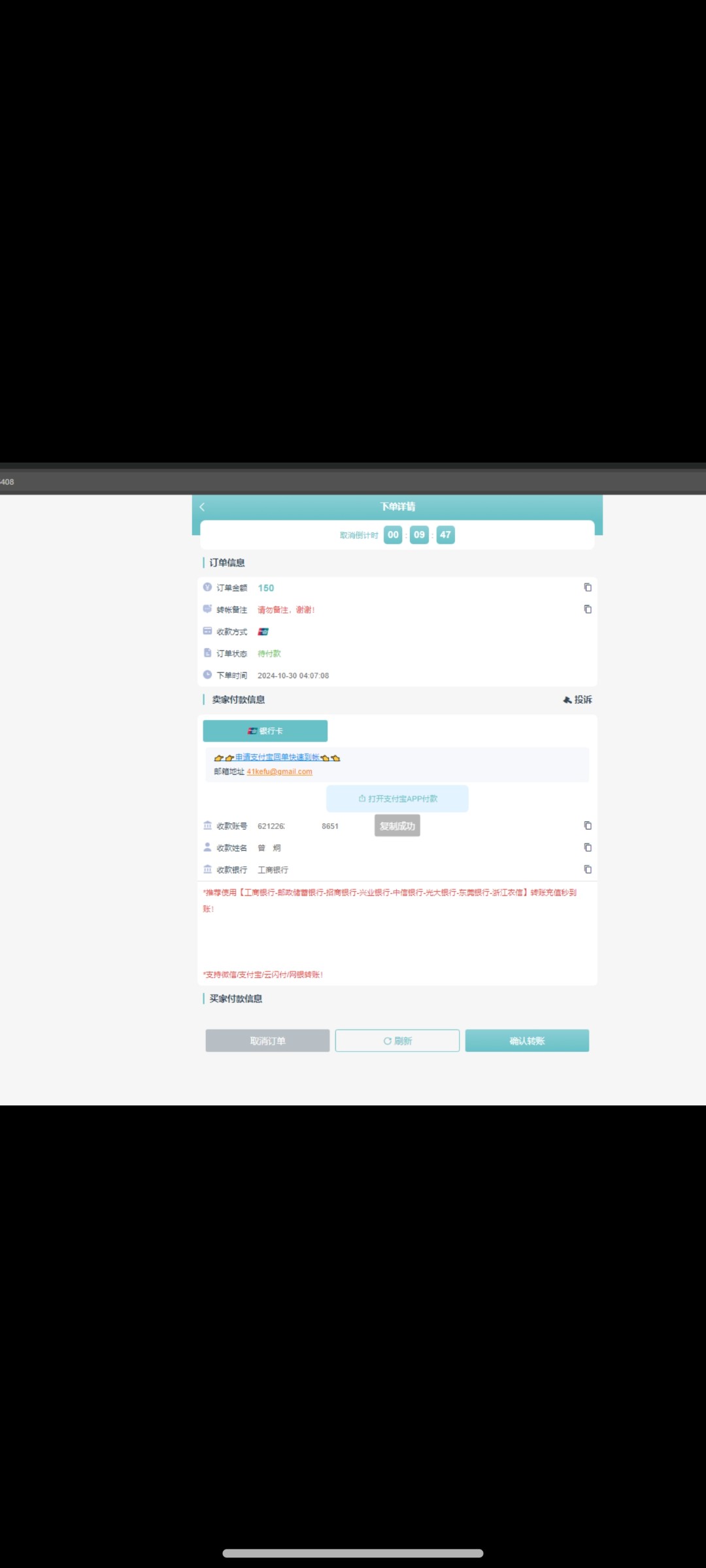Click the yen icon beside 订单金额
The image size is (706, 1568).
tap(207, 587)
